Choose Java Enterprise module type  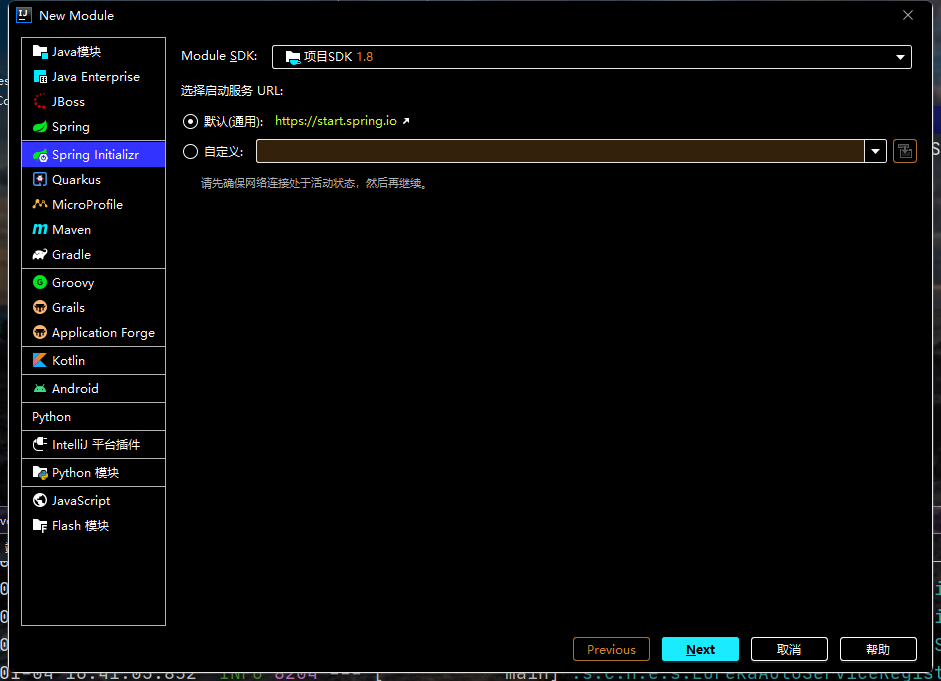(x=94, y=77)
